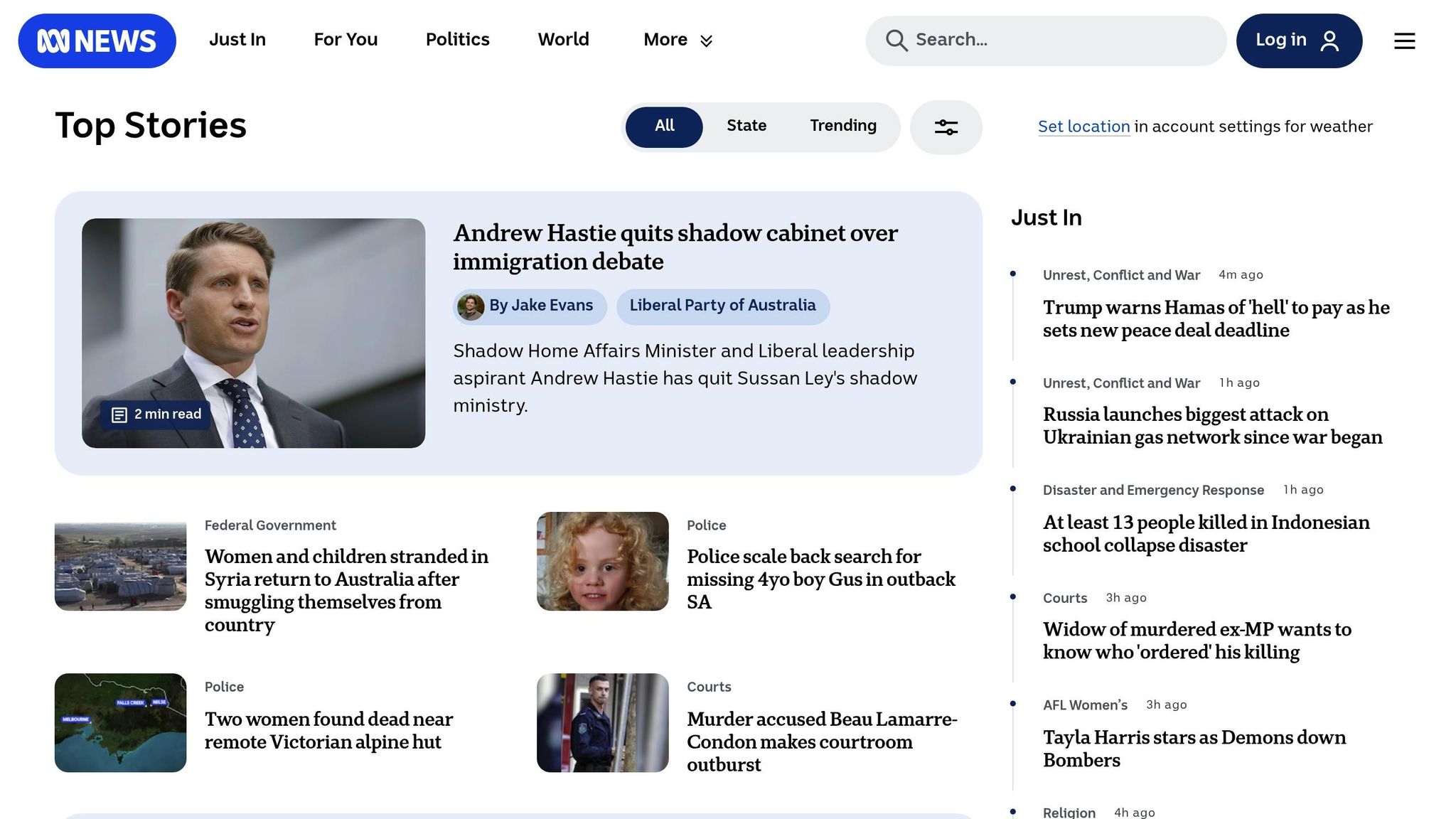Open the Liberal Party of Australia tag
Screen dimensions: 1456x819
(x=722, y=306)
